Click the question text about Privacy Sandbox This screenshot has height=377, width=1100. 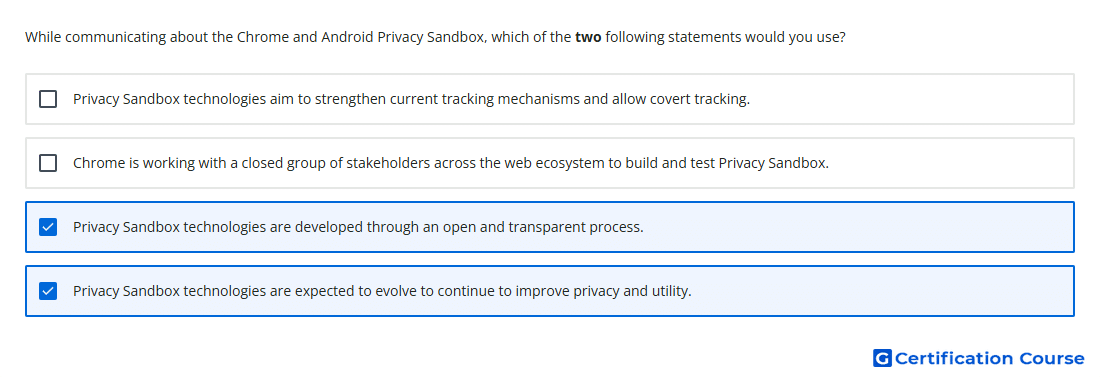pyautogui.click(x=435, y=37)
